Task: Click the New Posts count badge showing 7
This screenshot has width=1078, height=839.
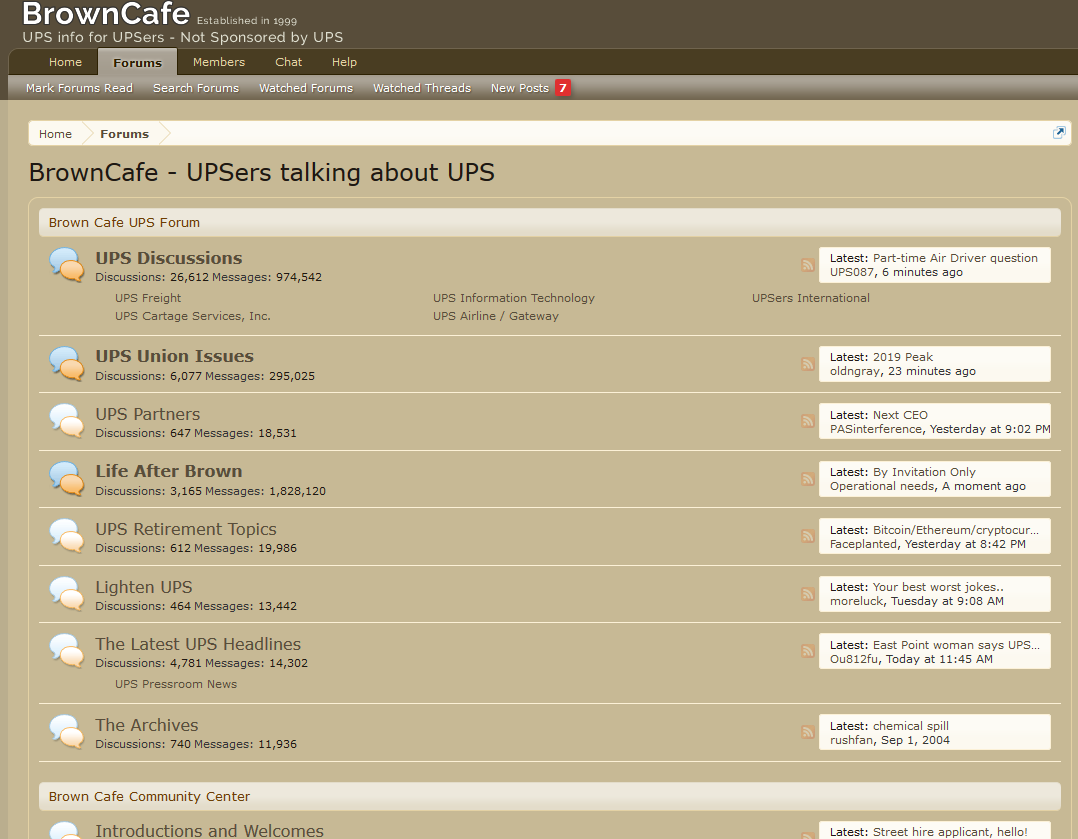Action: 563,88
